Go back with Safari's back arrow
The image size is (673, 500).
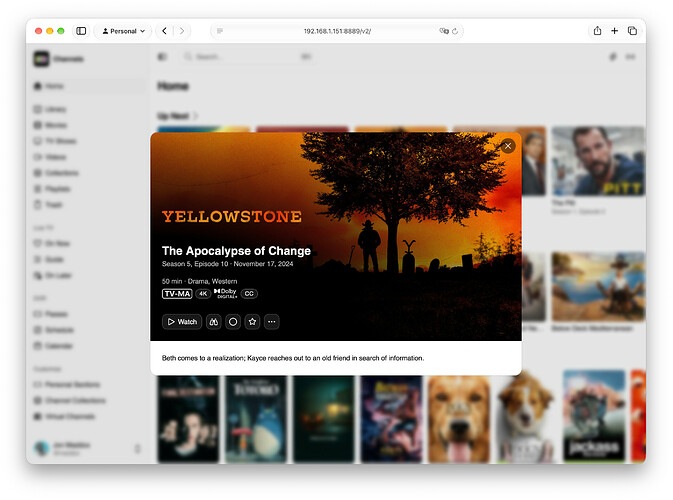click(x=164, y=31)
